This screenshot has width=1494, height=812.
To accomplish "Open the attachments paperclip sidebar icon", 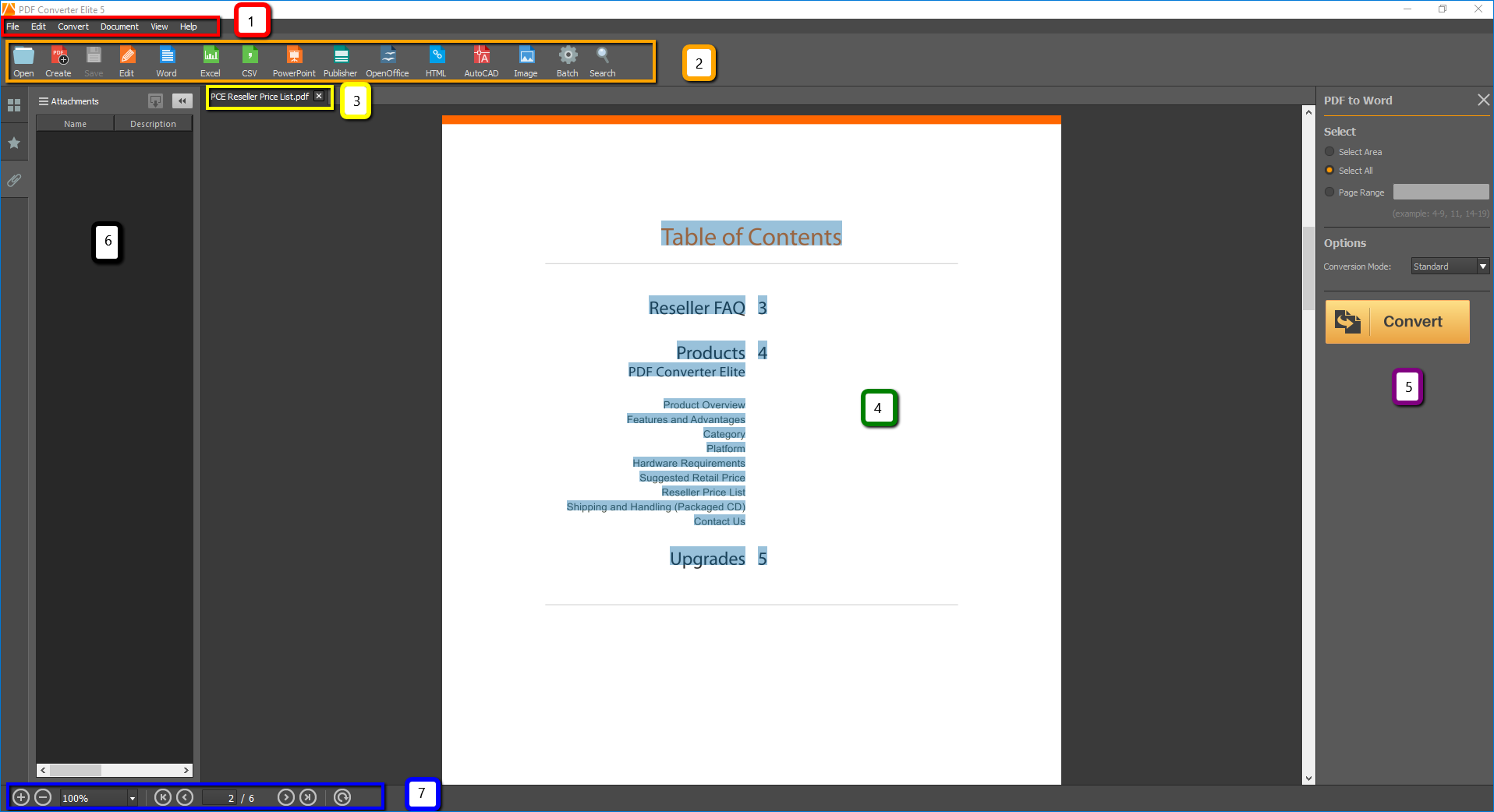I will point(14,180).
